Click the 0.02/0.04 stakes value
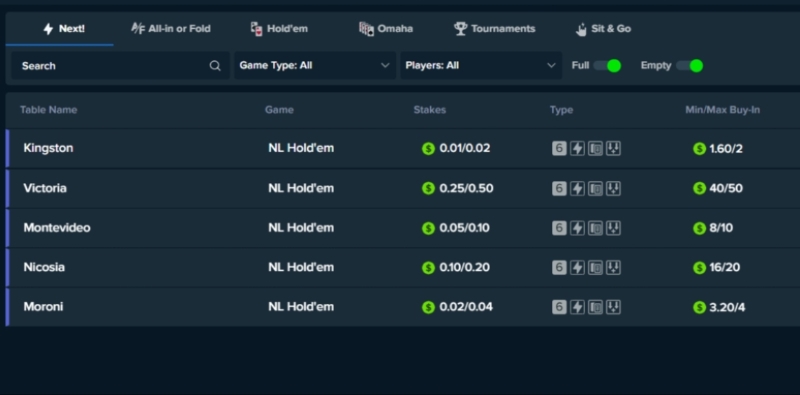The height and width of the screenshot is (395, 800). pos(466,307)
